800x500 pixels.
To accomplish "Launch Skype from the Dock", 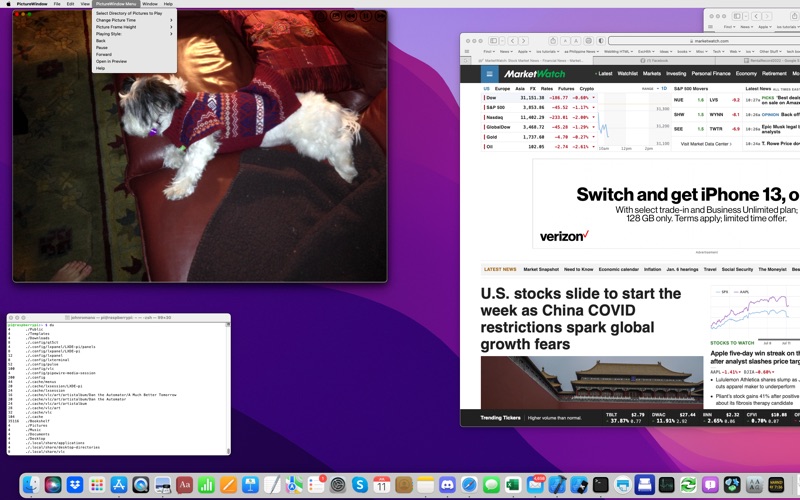I will click(x=360, y=484).
